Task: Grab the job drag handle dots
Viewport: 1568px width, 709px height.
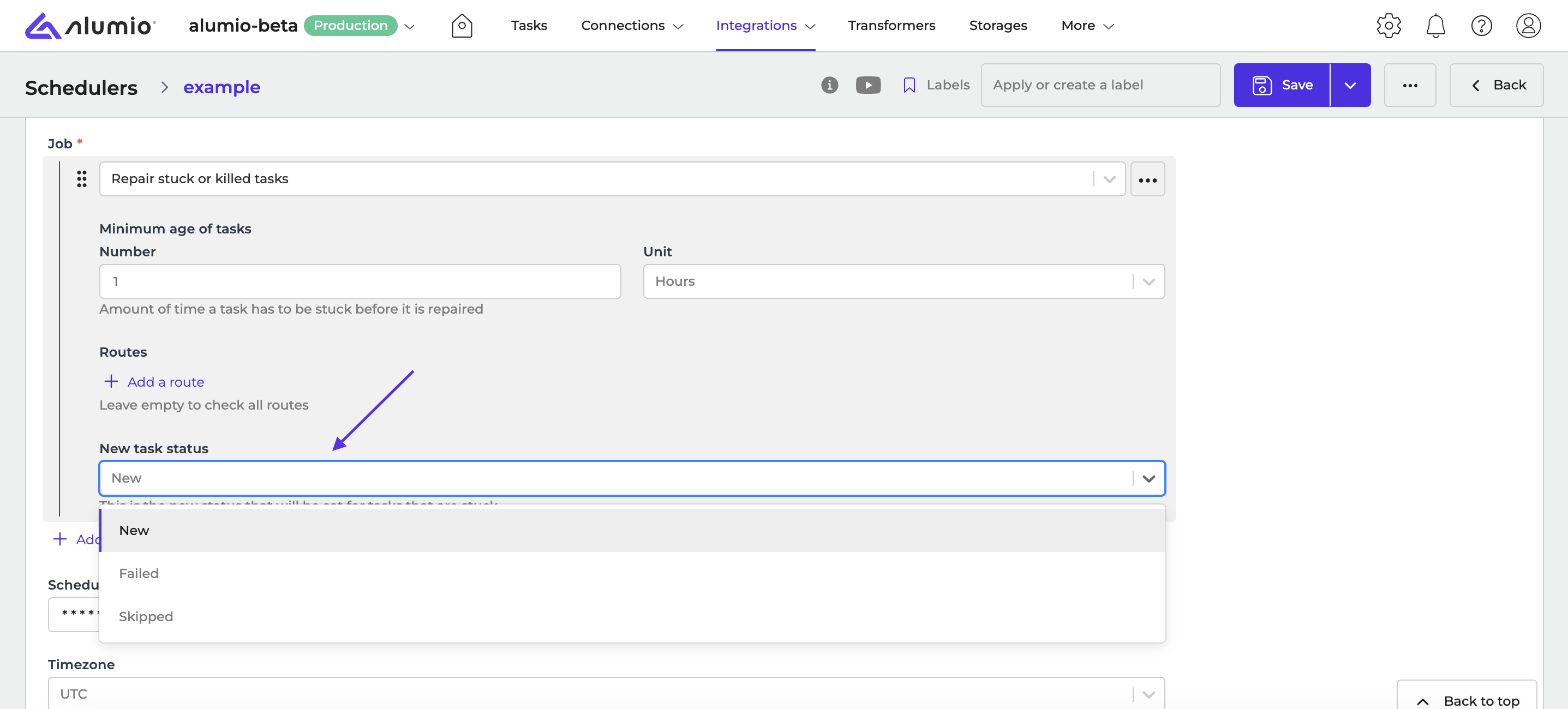Action: coord(82,179)
